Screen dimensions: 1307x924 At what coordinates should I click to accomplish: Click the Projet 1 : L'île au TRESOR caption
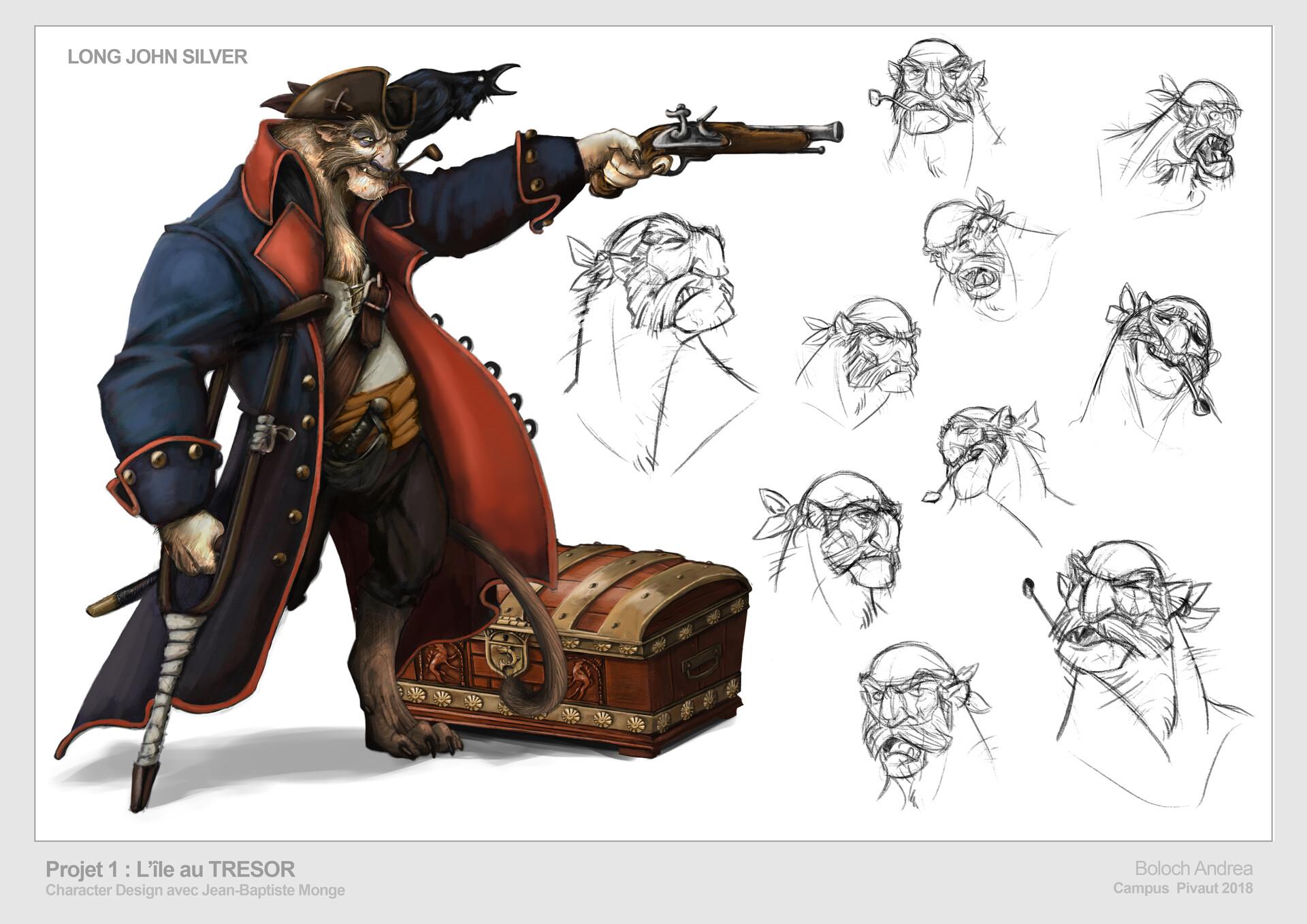(170, 869)
